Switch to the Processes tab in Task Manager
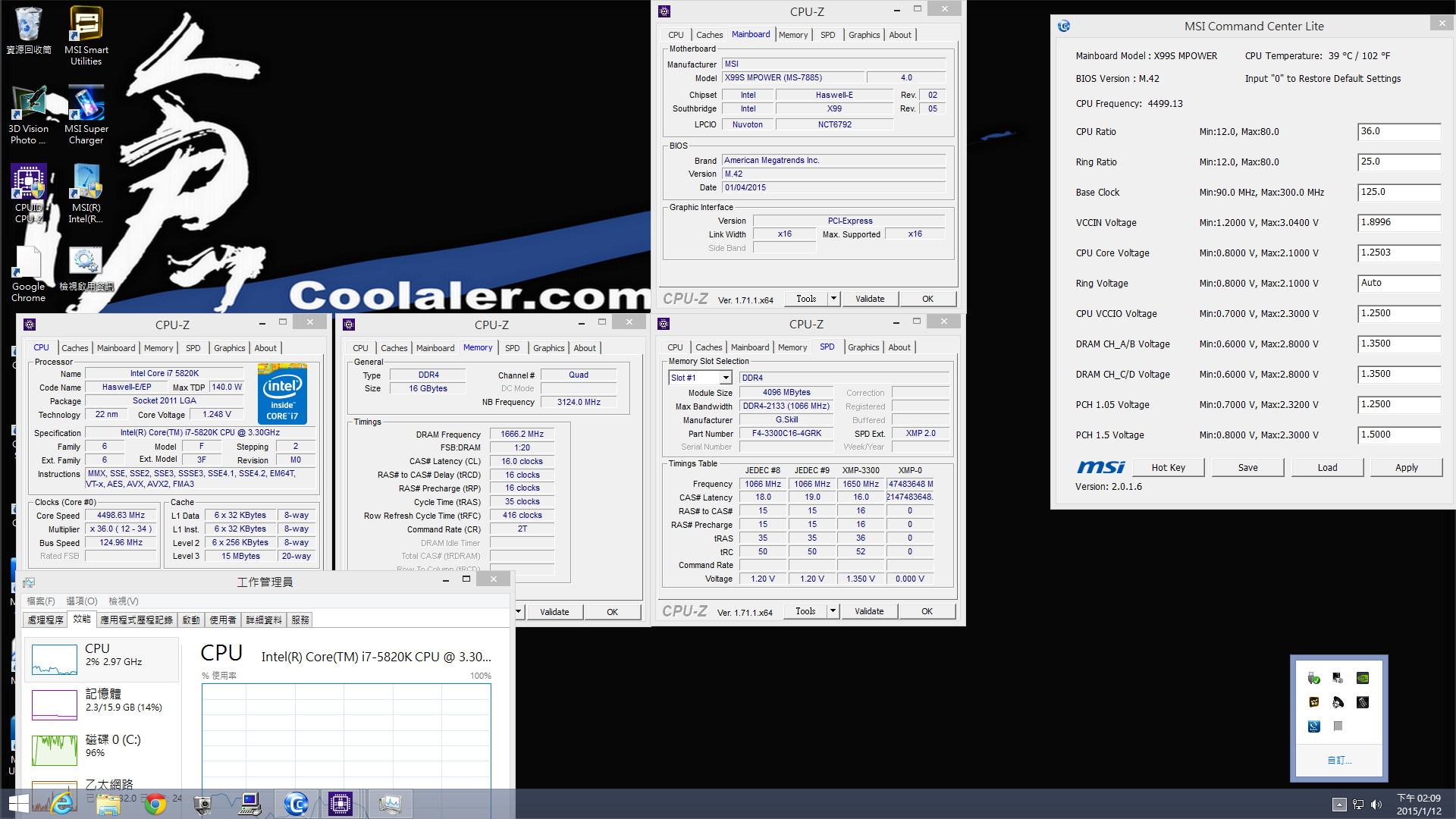Image resolution: width=1456 pixels, height=819 pixels. click(x=45, y=620)
